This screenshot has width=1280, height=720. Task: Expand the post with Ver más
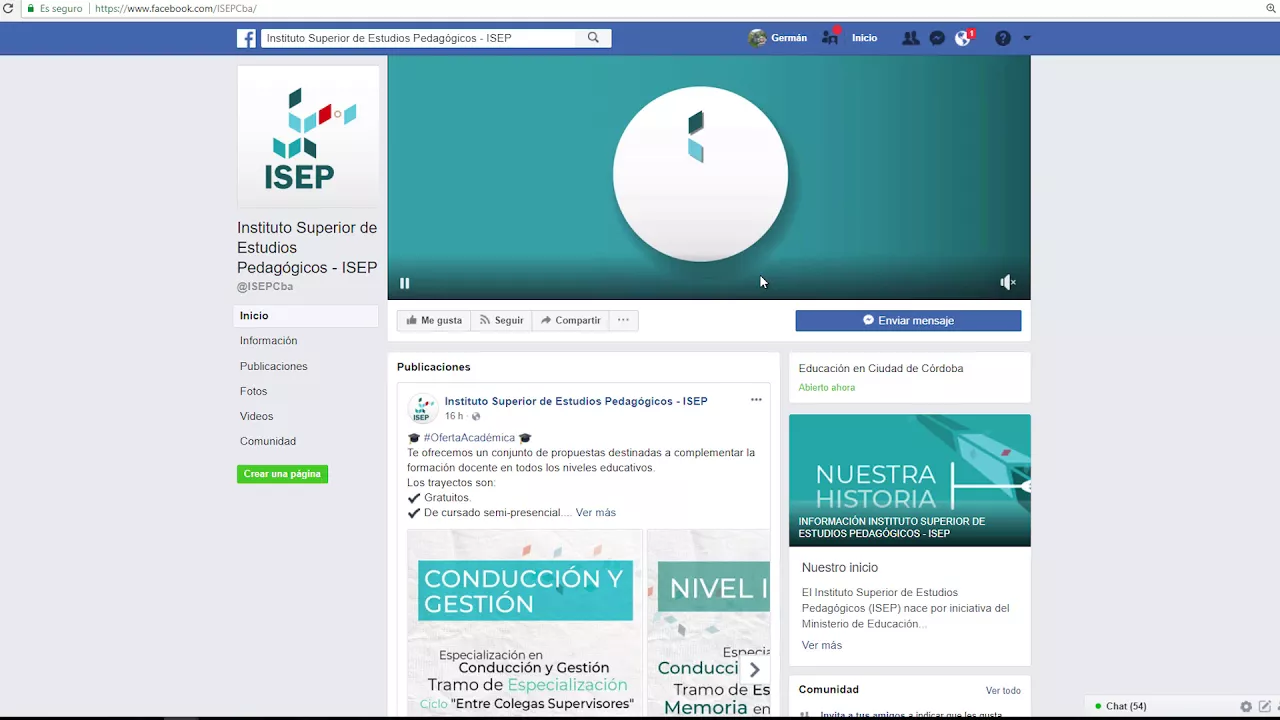tap(596, 512)
